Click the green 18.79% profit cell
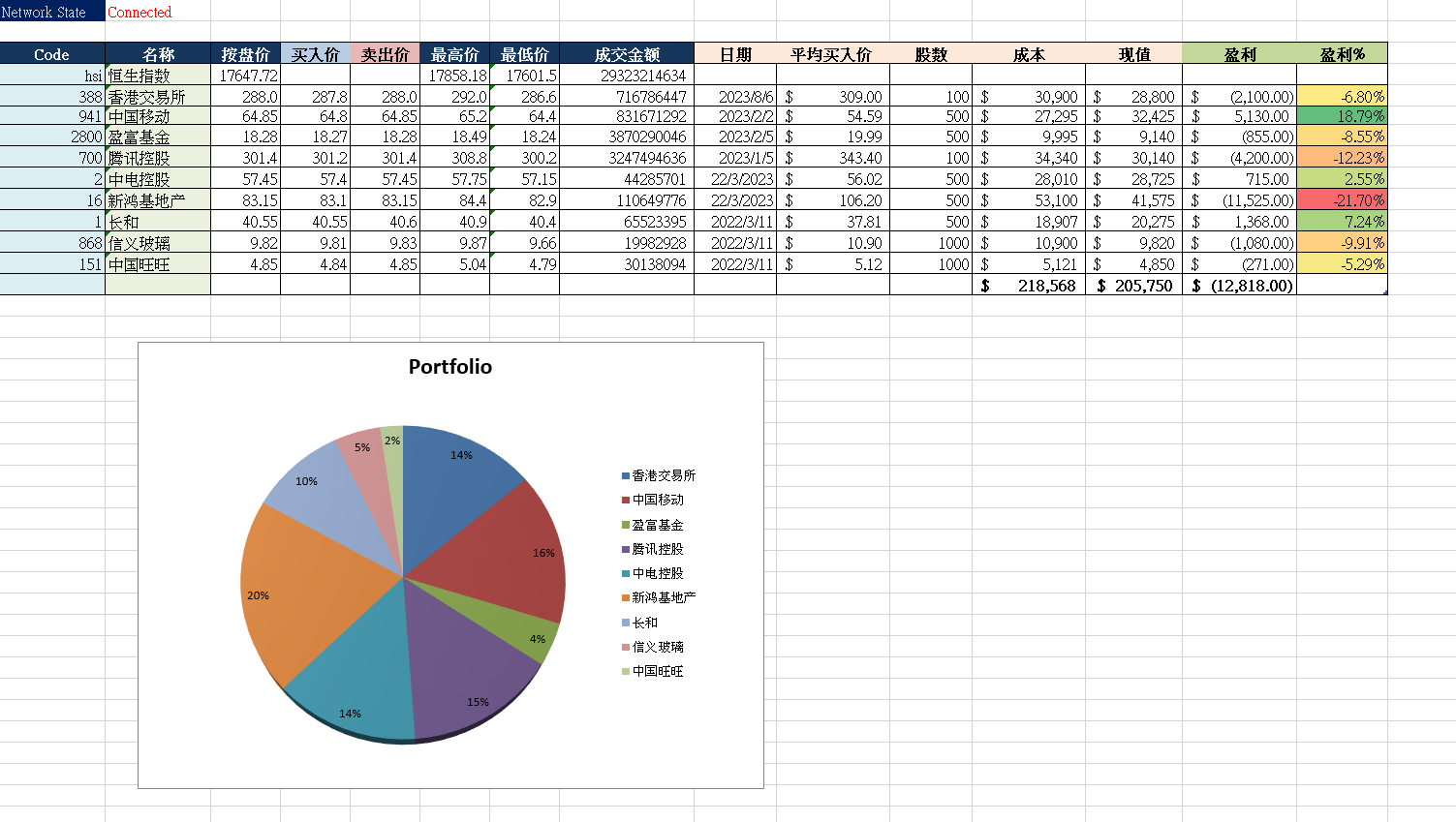This screenshot has height=822, width=1456. (1343, 116)
